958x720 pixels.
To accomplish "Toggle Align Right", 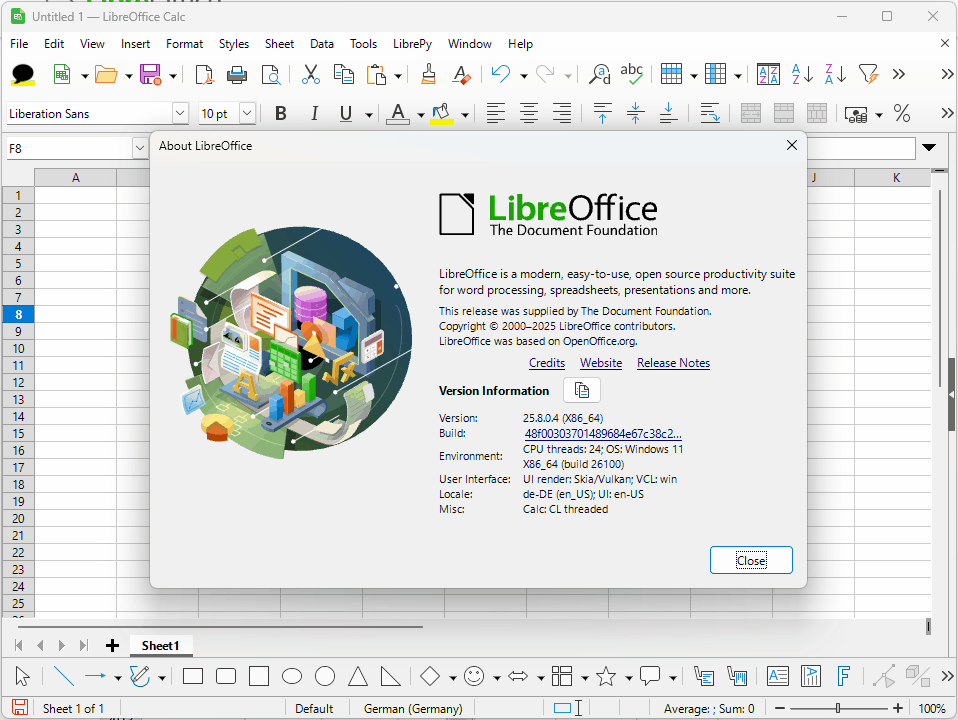I will click(562, 114).
